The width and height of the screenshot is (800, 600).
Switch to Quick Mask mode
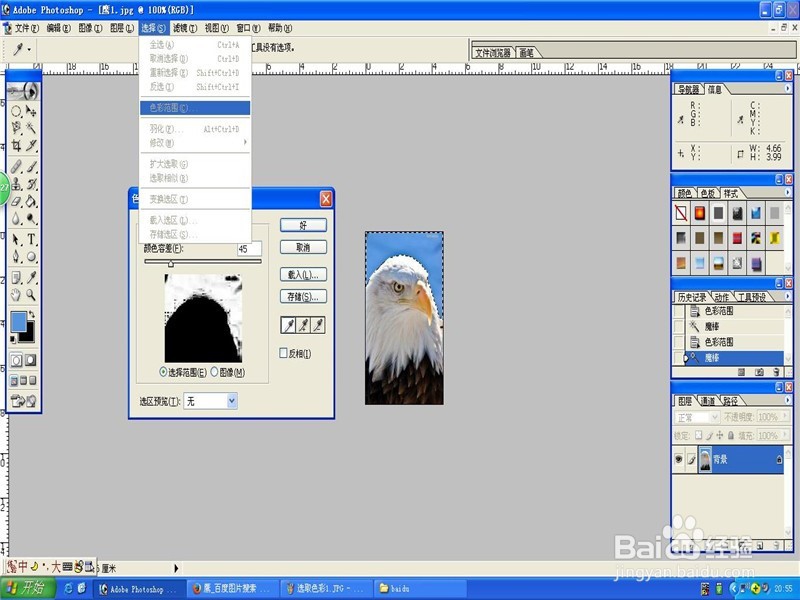(31, 361)
